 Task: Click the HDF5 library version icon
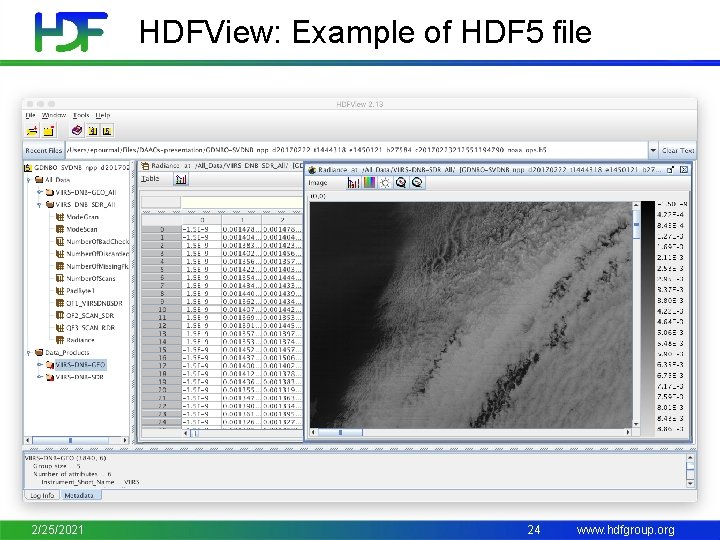click(107, 131)
